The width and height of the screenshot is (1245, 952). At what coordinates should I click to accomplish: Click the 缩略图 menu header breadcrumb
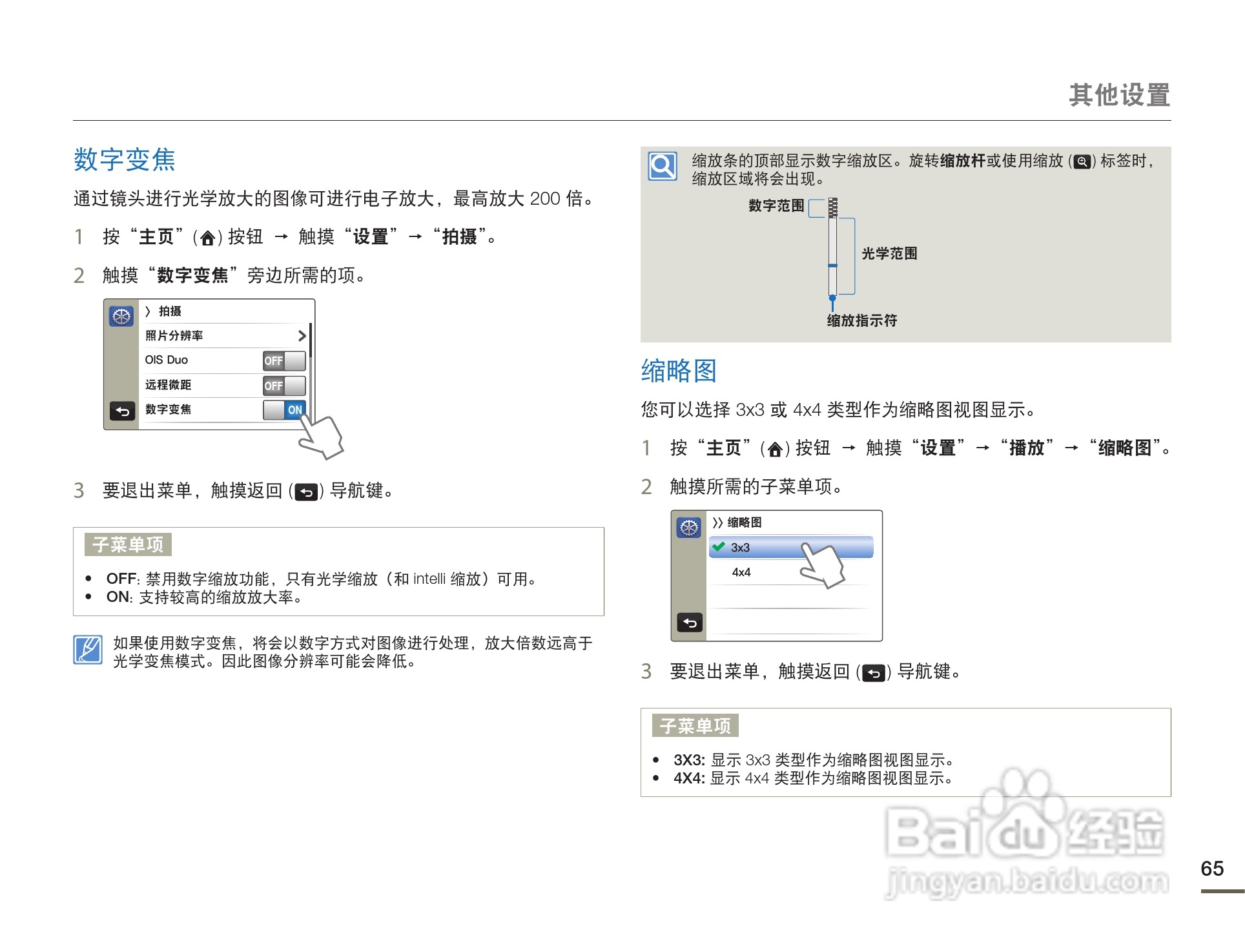[737, 523]
